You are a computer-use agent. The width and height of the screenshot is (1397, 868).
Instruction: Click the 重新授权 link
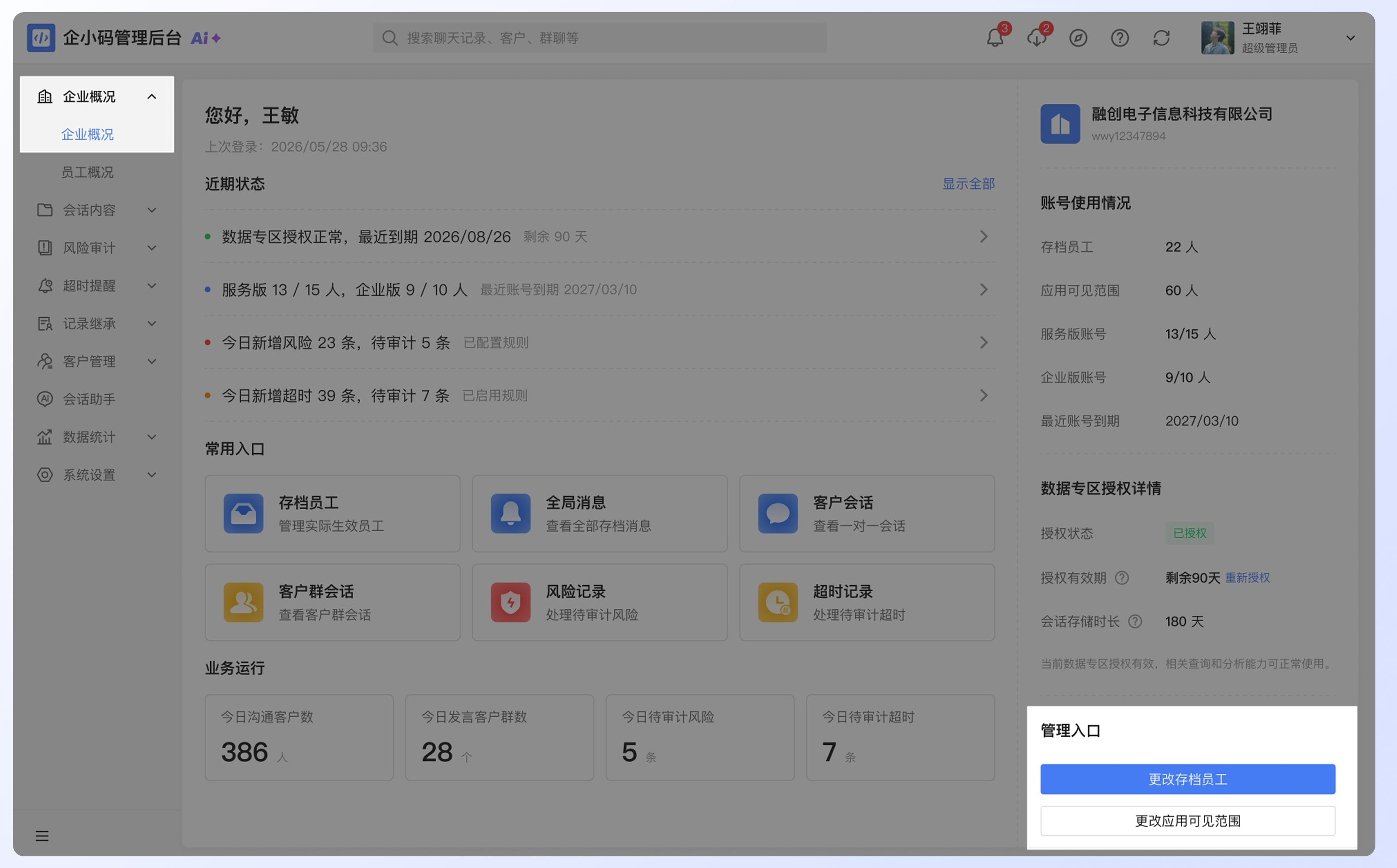(x=1247, y=578)
